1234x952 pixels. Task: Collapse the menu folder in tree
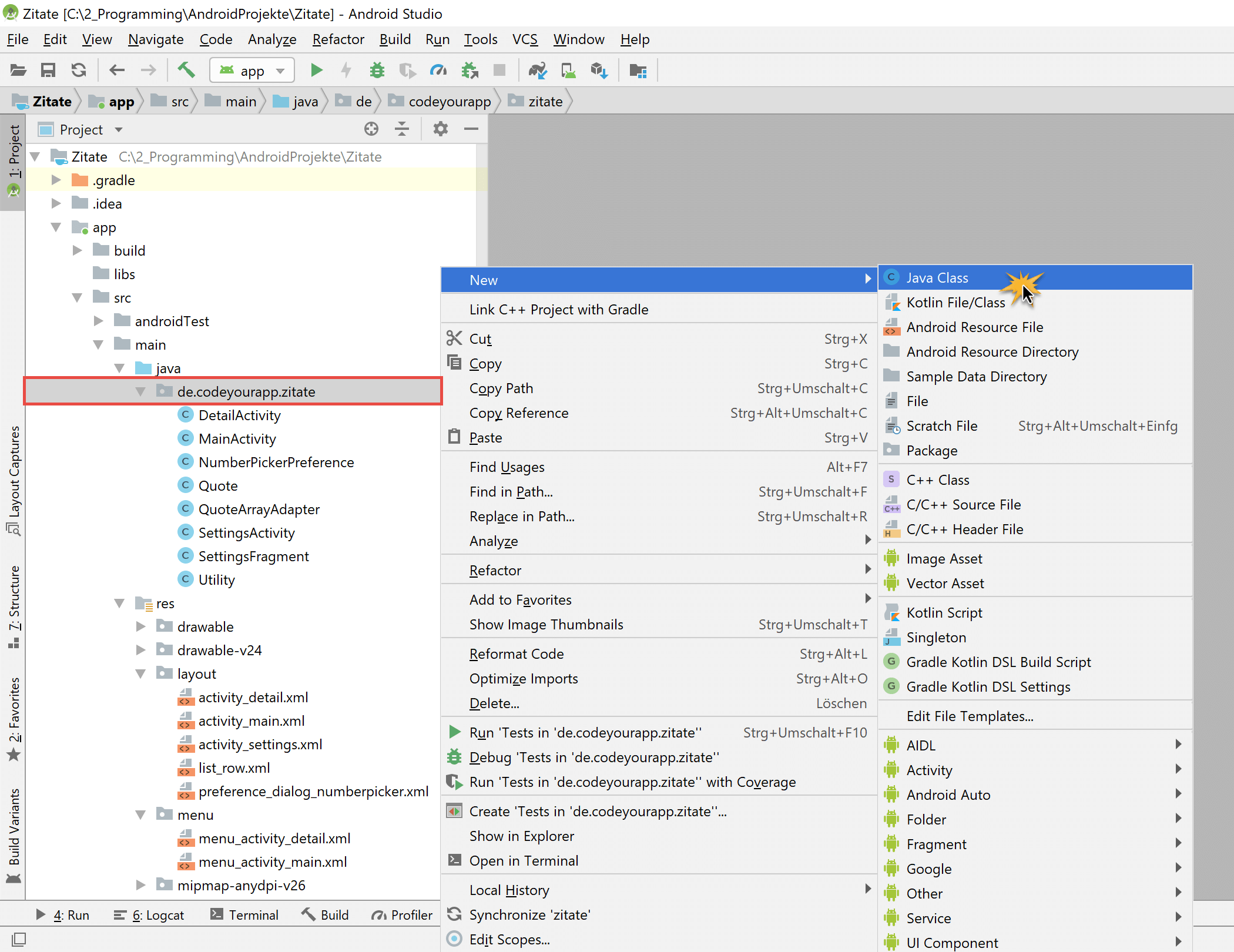141,814
